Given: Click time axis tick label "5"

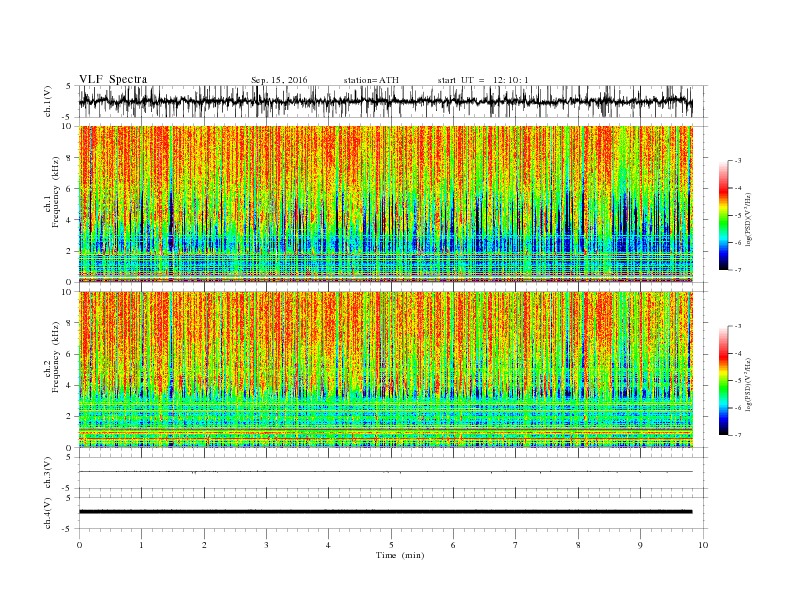Looking at the screenshot, I should click(x=391, y=545).
